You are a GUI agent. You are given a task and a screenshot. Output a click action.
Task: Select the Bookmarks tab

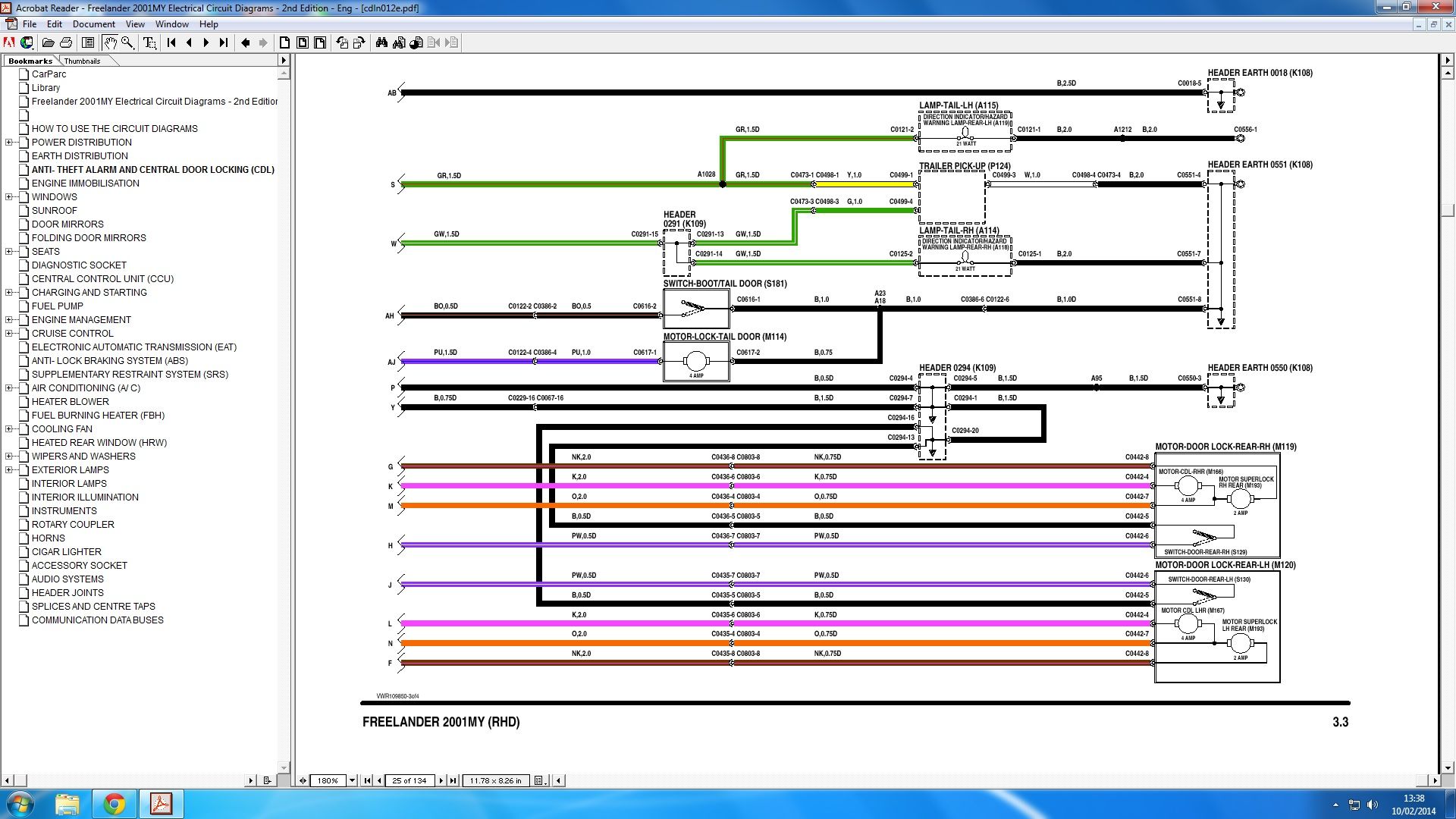point(30,61)
